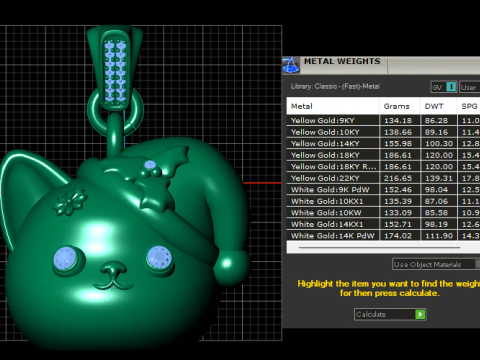Select the Yellow Gold:9KY row
The image size is (480, 360).
coord(383,121)
